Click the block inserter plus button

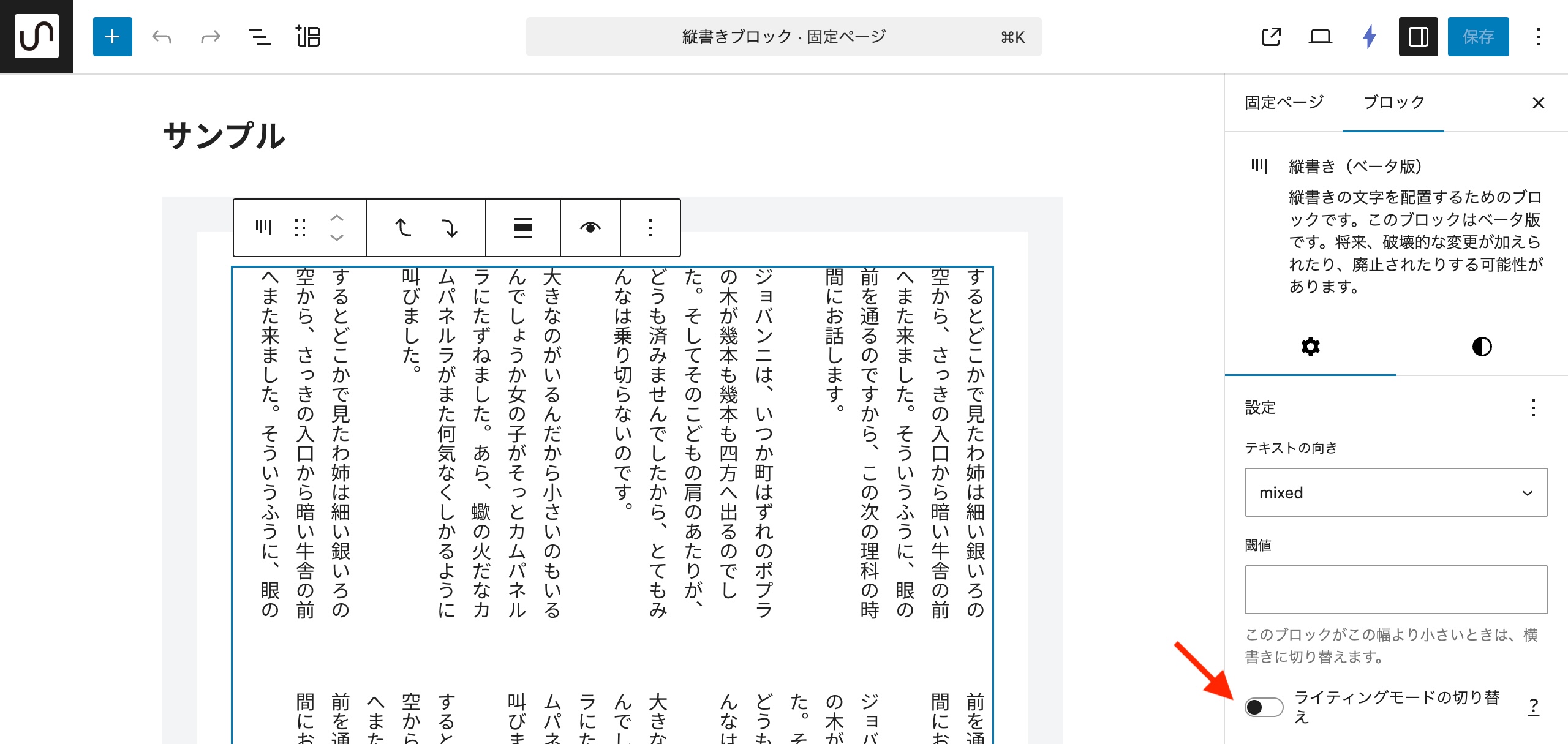coord(112,37)
